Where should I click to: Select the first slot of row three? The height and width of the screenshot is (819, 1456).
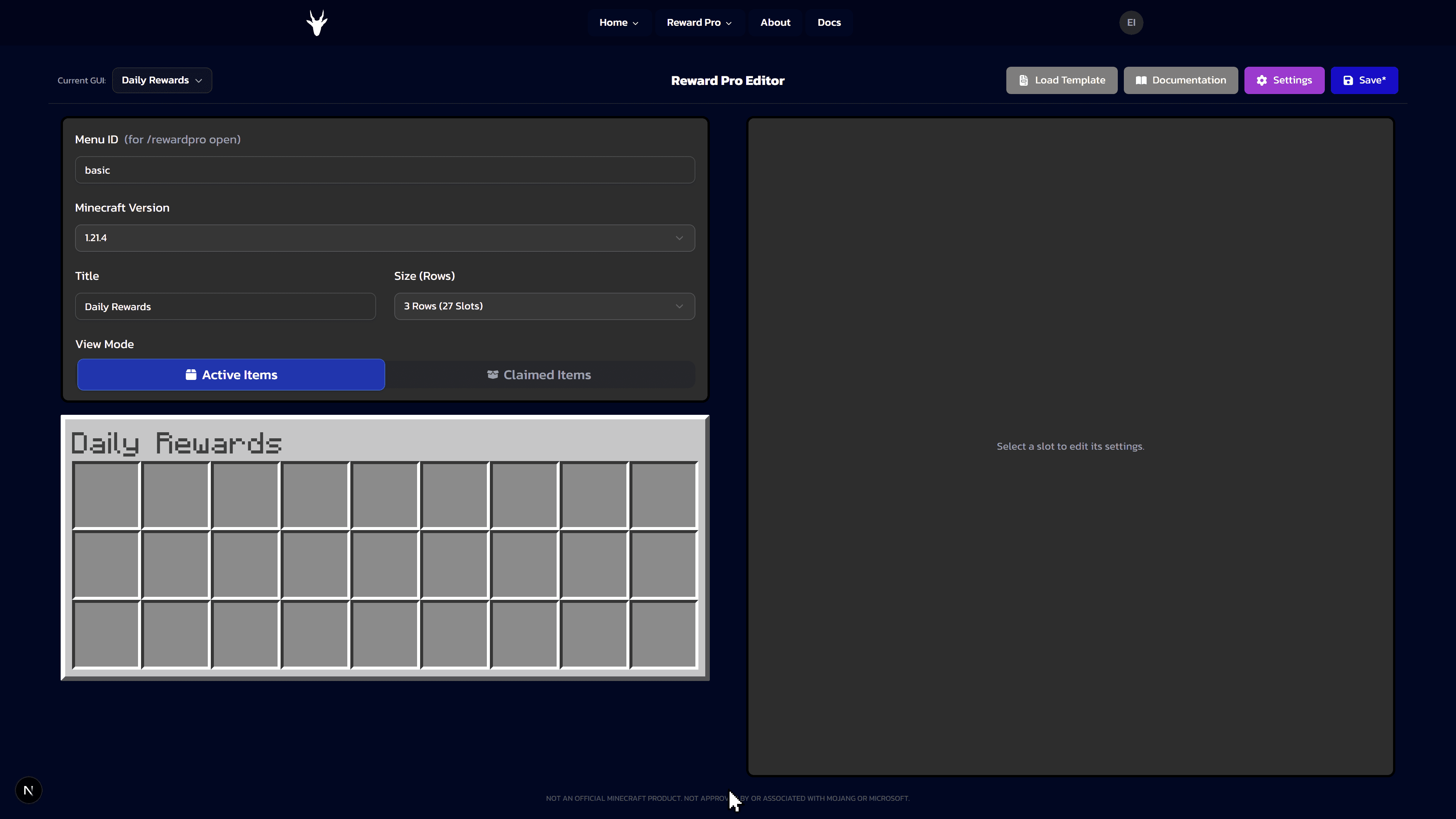(106, 634)
